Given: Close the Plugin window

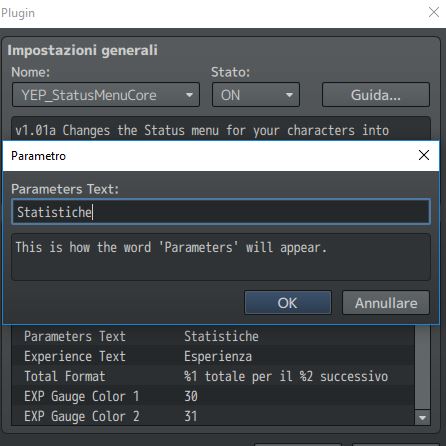Looking at the screenshot, I should [x=434, y=13].
